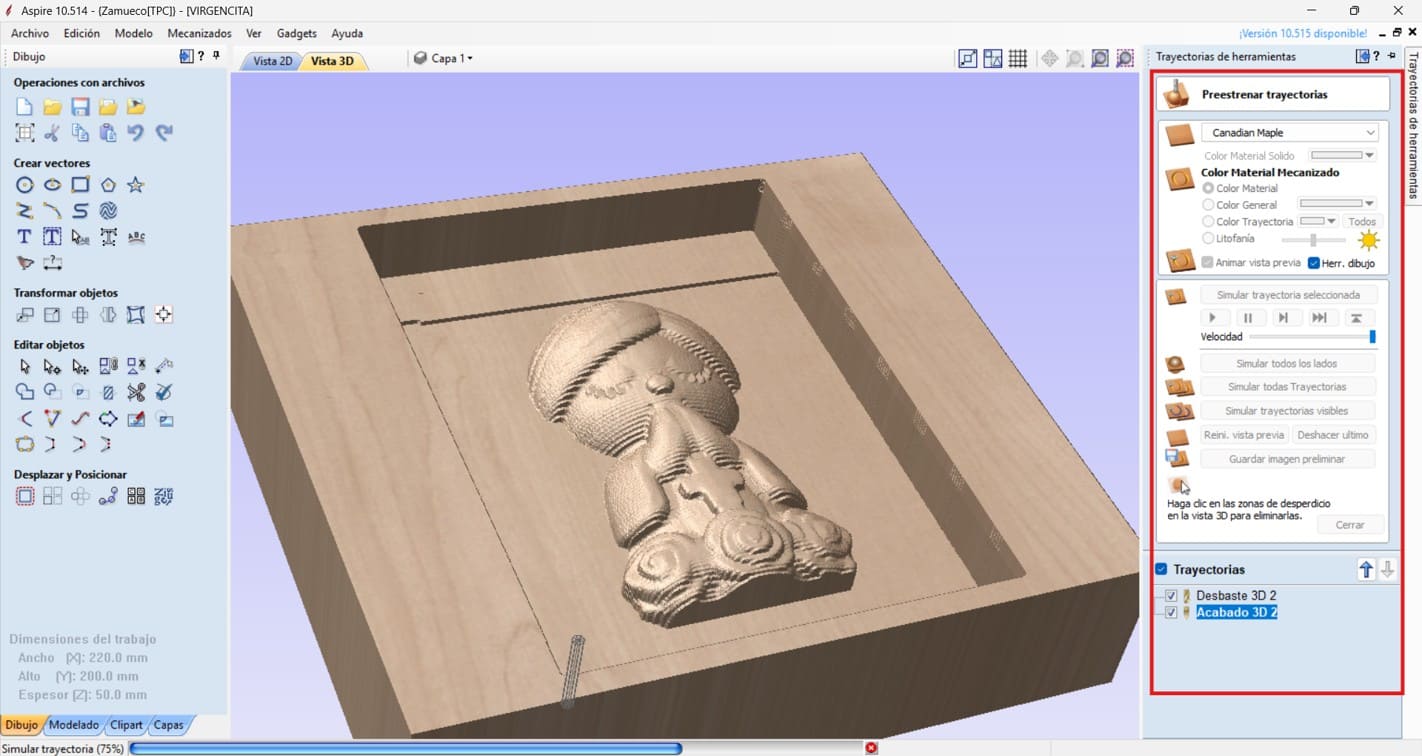Screen dimensions: 1422x756
Task: Open the Weld vectors tool
Action: click(x=25, y=392)
